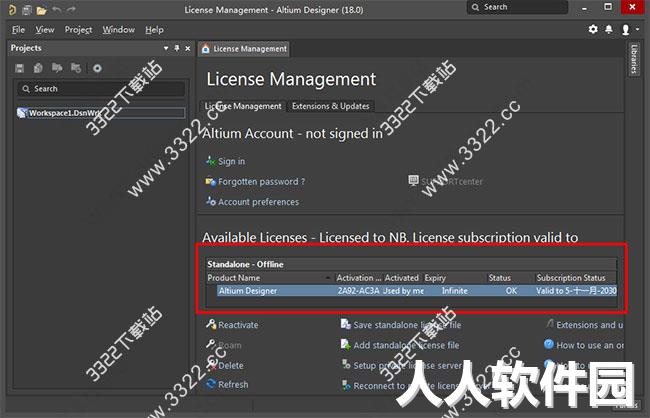
Task: Click the Infinite expiry cell
Action: (455, 291)
